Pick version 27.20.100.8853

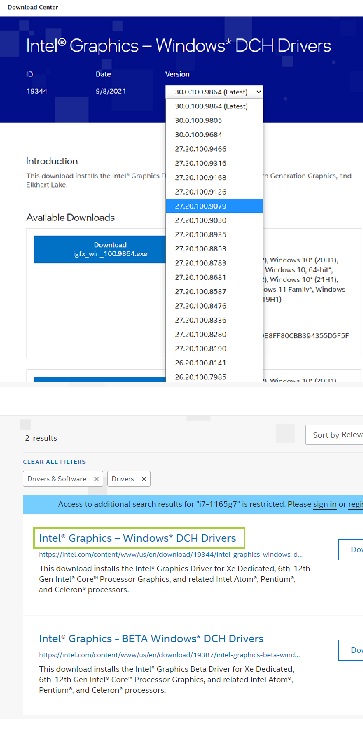pyautogui.click(x=214, y=248)
